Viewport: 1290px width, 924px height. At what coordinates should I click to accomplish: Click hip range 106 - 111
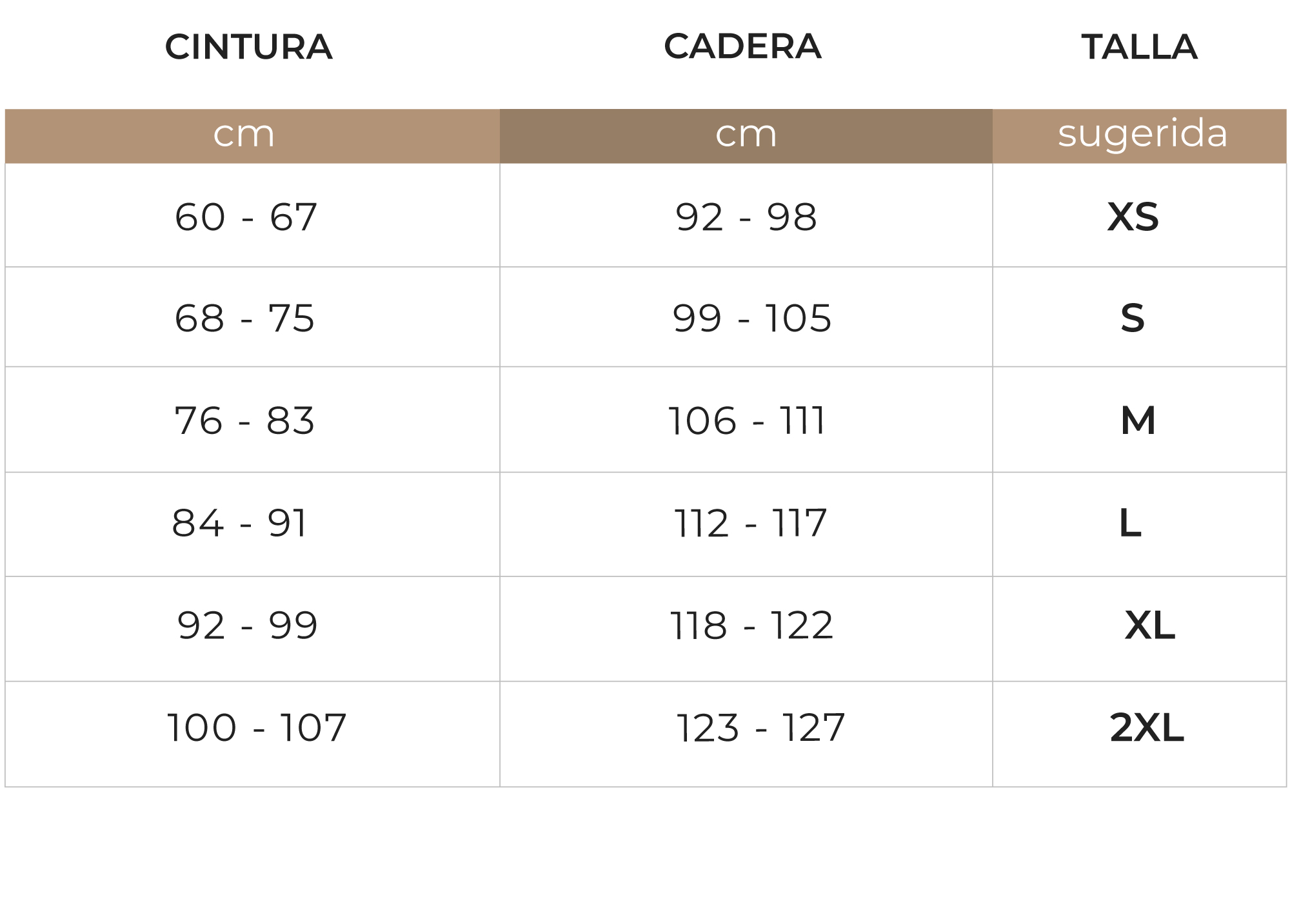click(x=747, y=421)
